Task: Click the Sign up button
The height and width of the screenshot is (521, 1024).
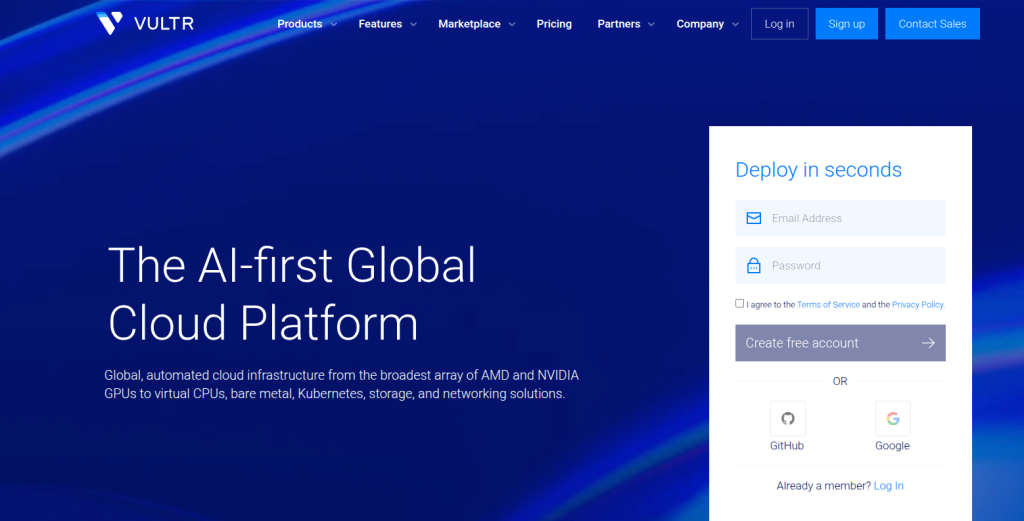Action: coord(846,24)
